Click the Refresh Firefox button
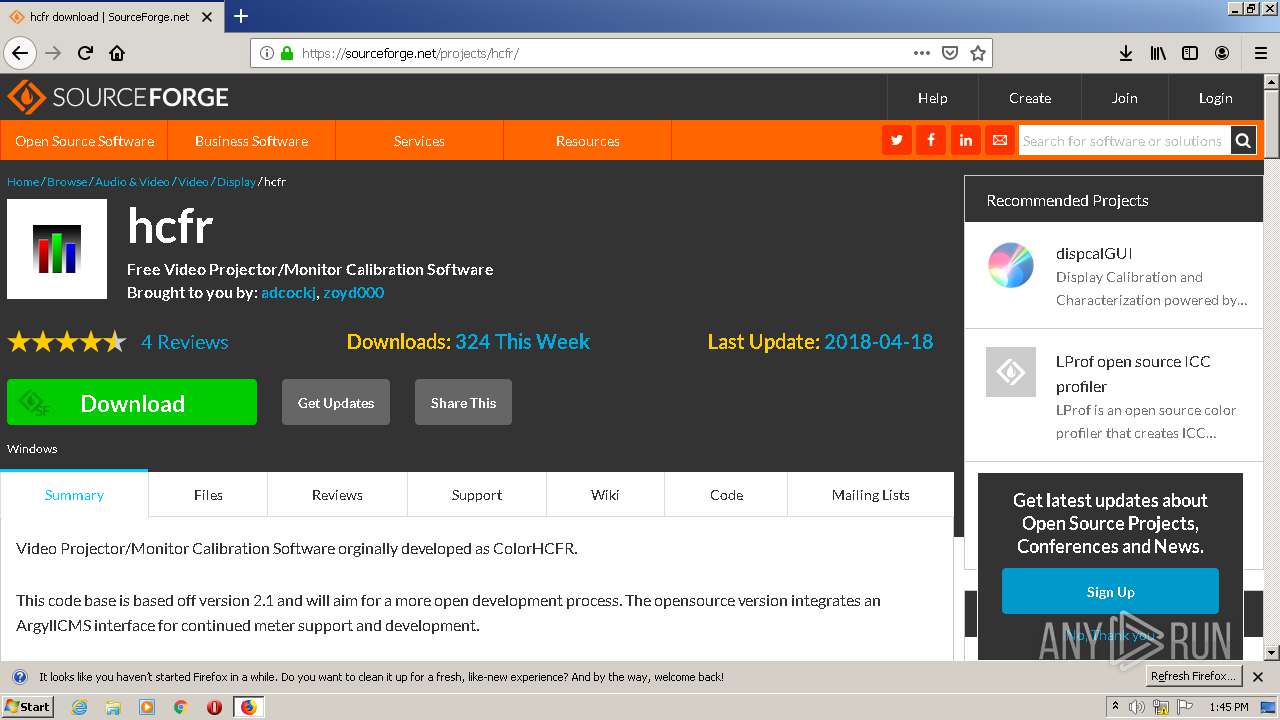 (x=1193, y=677)
